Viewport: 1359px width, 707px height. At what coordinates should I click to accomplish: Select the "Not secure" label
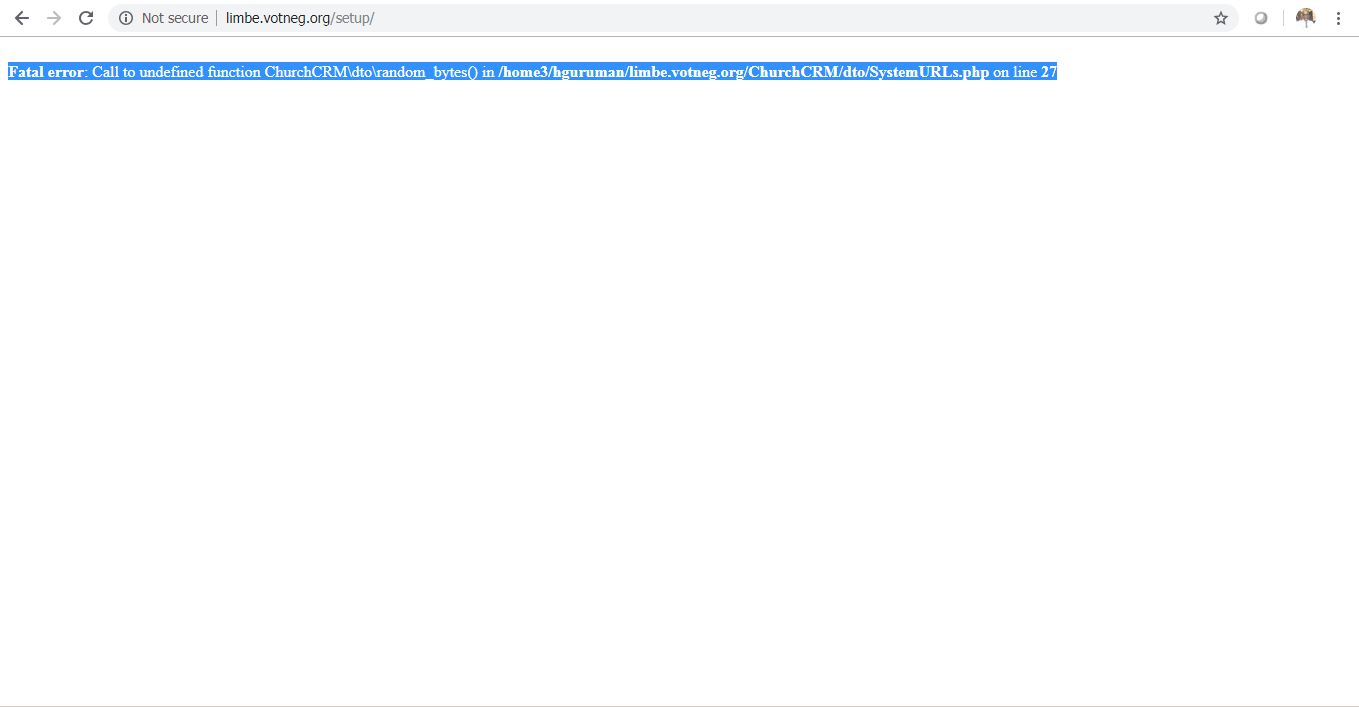(x=175, y=18)
